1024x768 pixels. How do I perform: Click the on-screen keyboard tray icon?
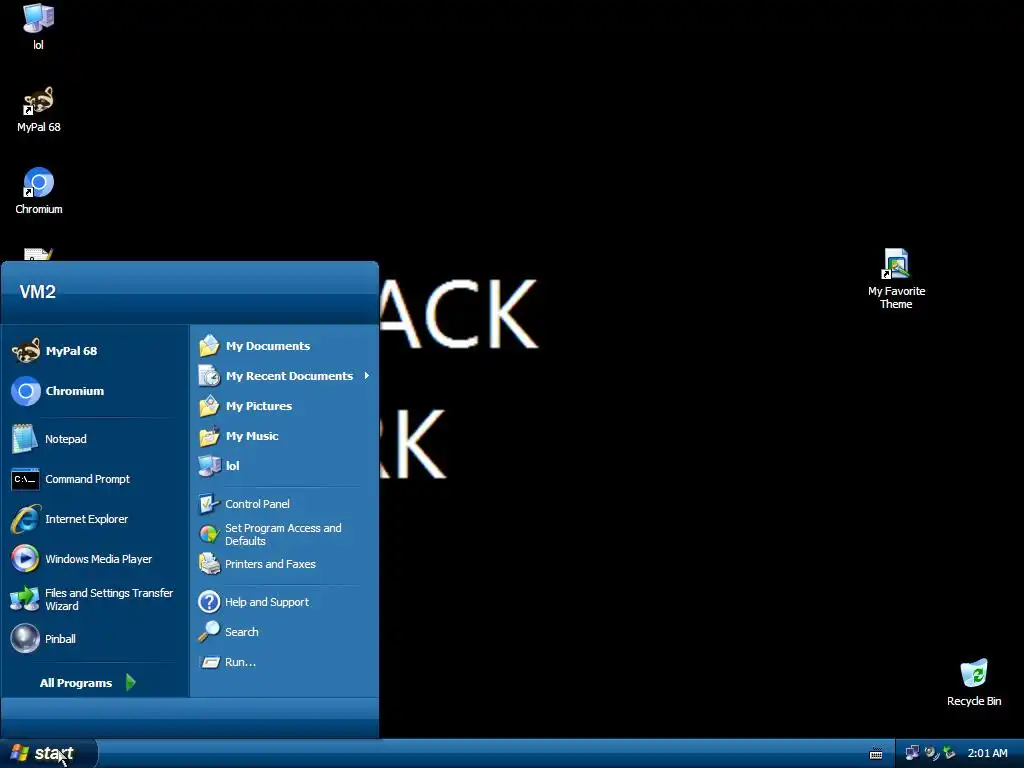point(876,754)
